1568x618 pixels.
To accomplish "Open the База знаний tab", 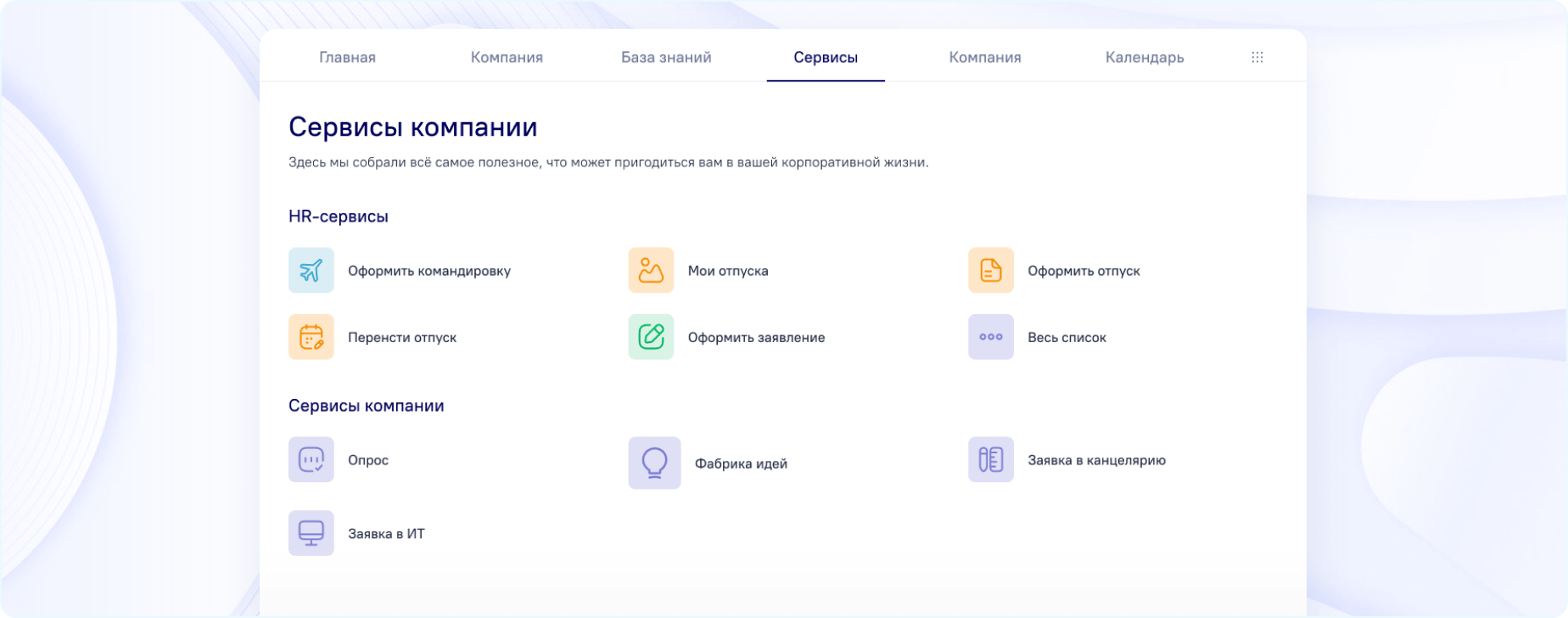I will point(666,57).
